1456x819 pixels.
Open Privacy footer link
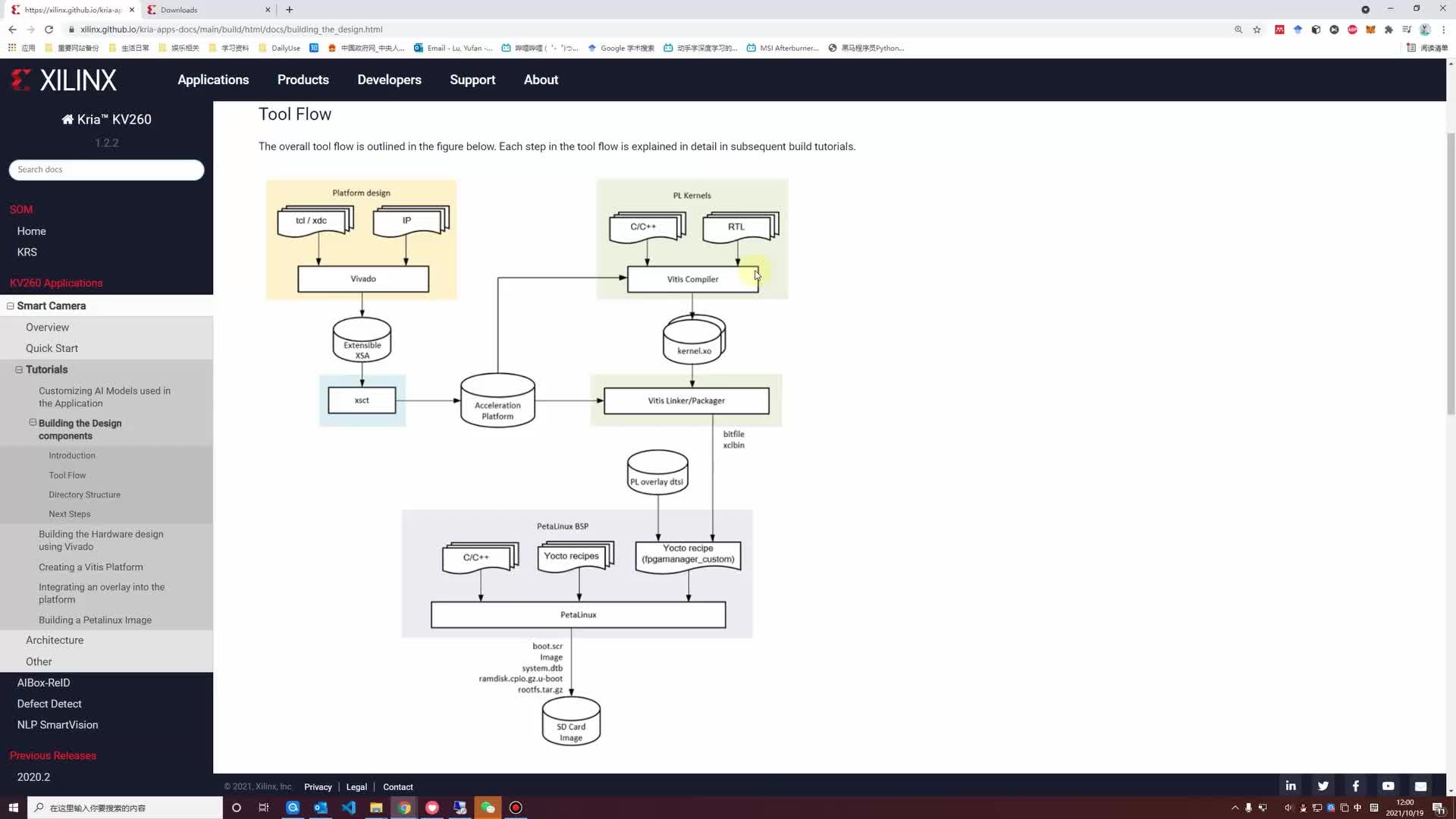click(x=318, y=787)
